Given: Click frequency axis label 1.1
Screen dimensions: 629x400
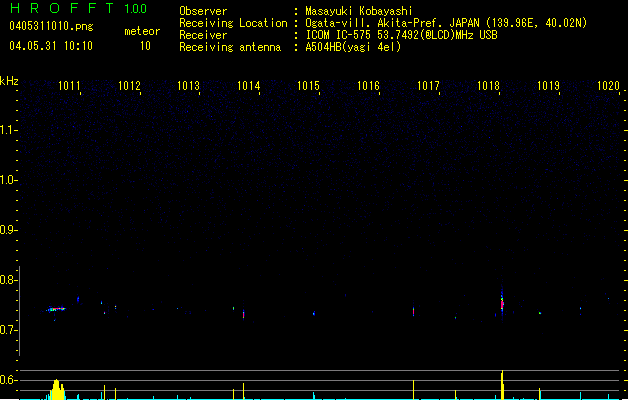Looking at the screenshot, I should coord(8,130).
